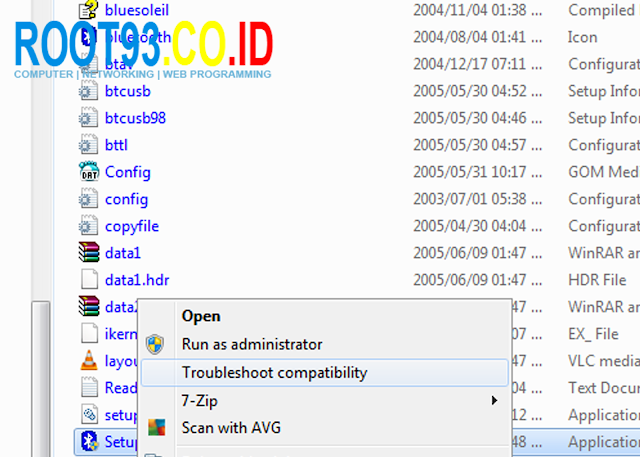The image size is (640, 457).
Task: Click the VLC cone icon
Action: coord(89,360)
